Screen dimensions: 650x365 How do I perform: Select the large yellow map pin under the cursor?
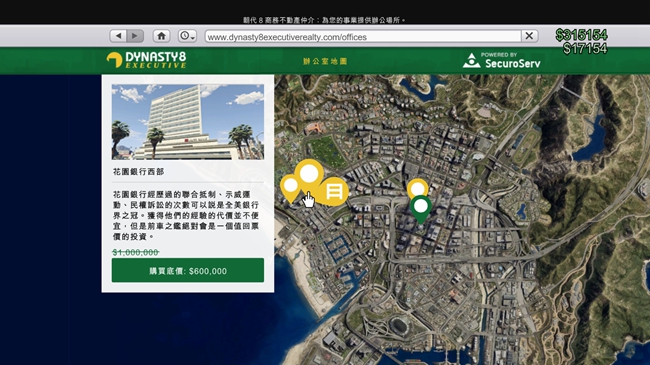309,174
